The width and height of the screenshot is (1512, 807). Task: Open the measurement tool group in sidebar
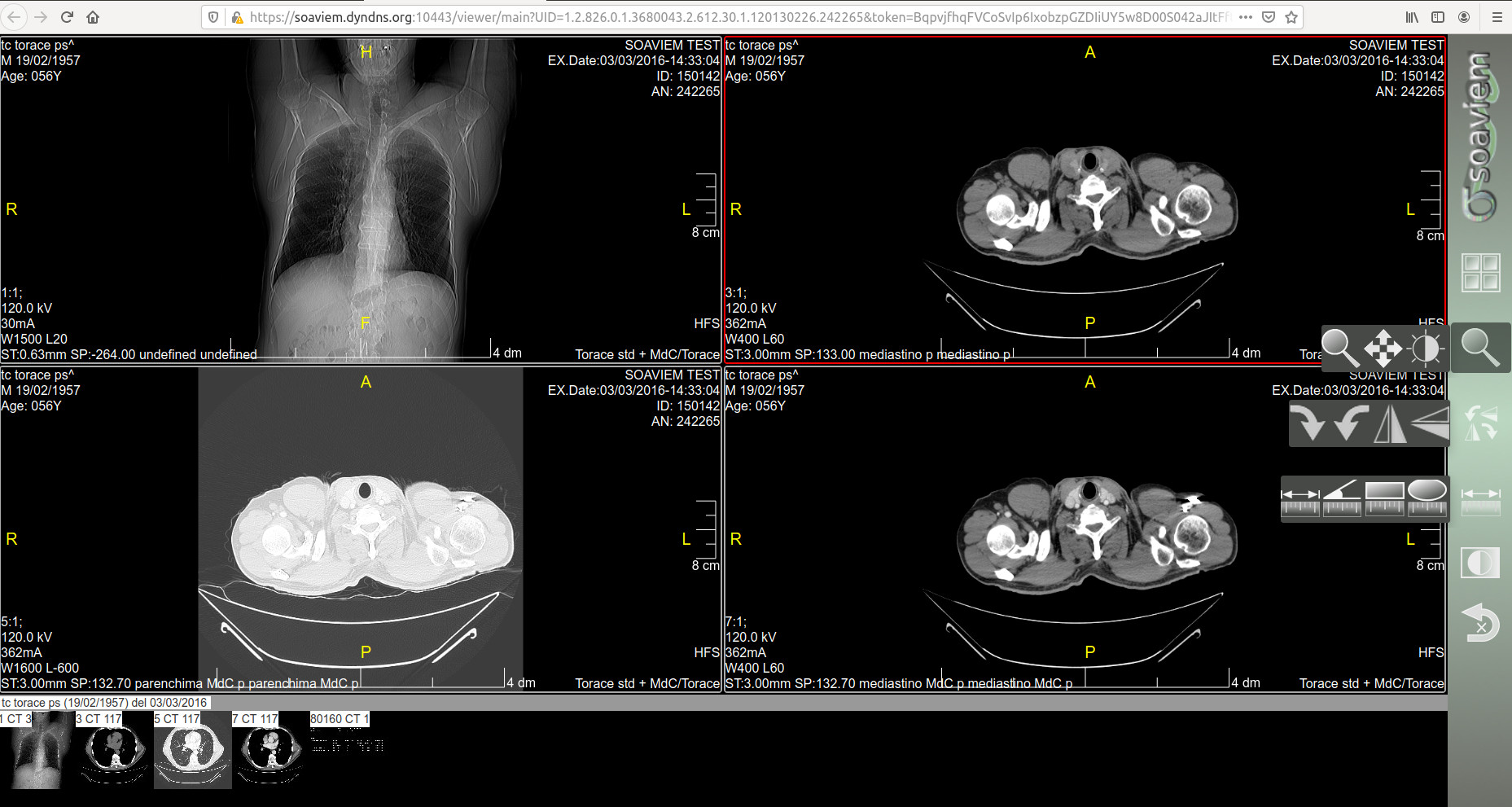pyautogui.click(x=1480, y=500)
